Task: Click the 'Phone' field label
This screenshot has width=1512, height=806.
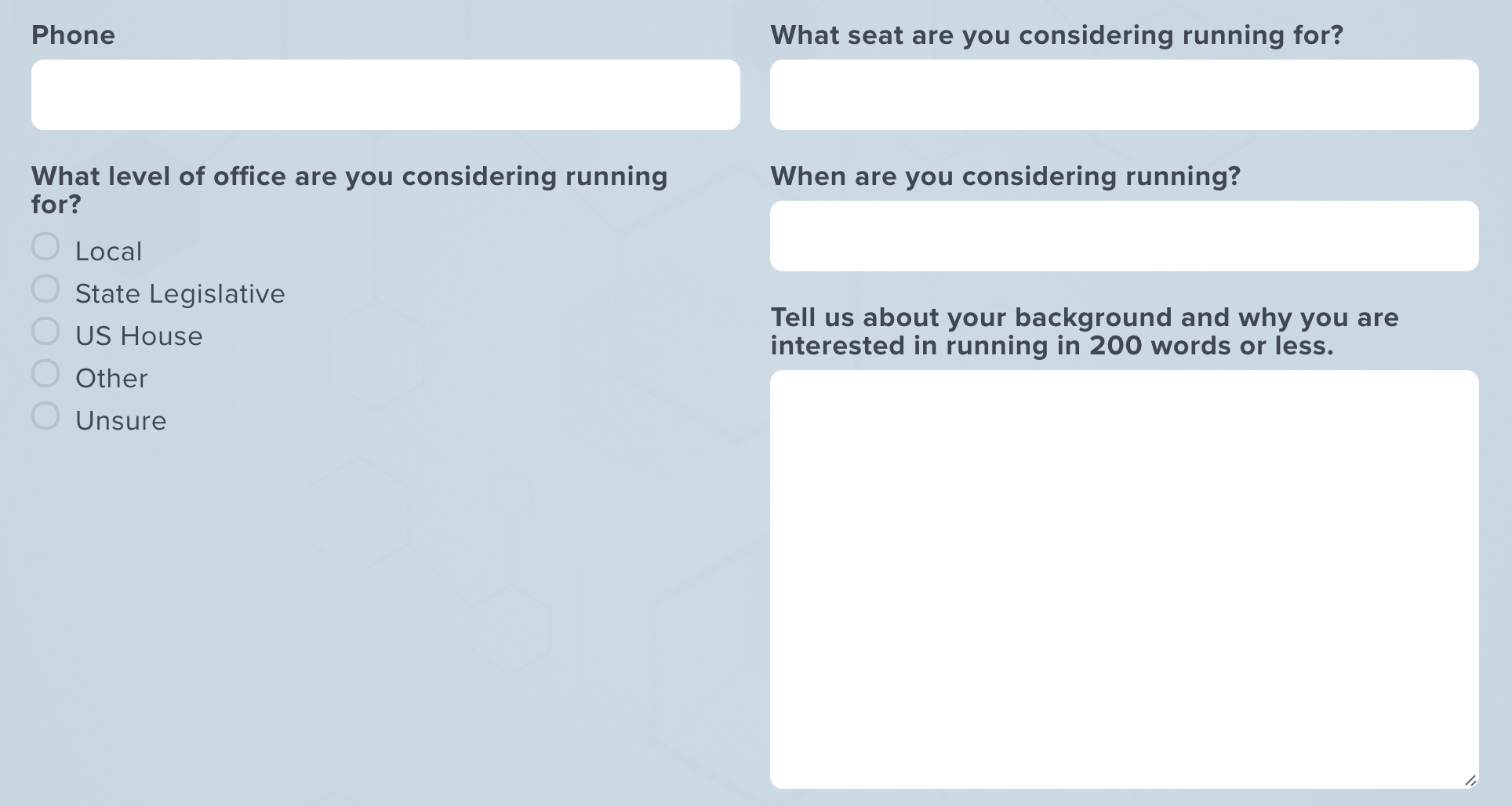Action: (73, 35)
